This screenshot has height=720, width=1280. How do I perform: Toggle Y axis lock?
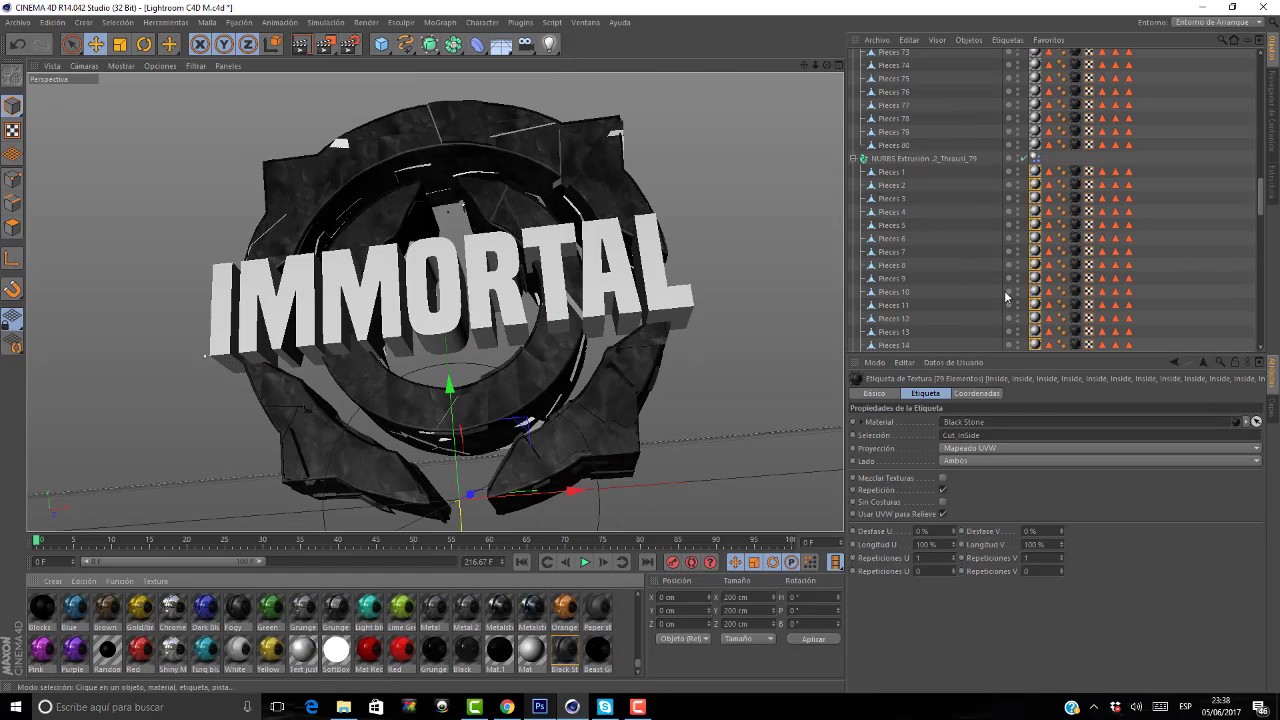224,44
